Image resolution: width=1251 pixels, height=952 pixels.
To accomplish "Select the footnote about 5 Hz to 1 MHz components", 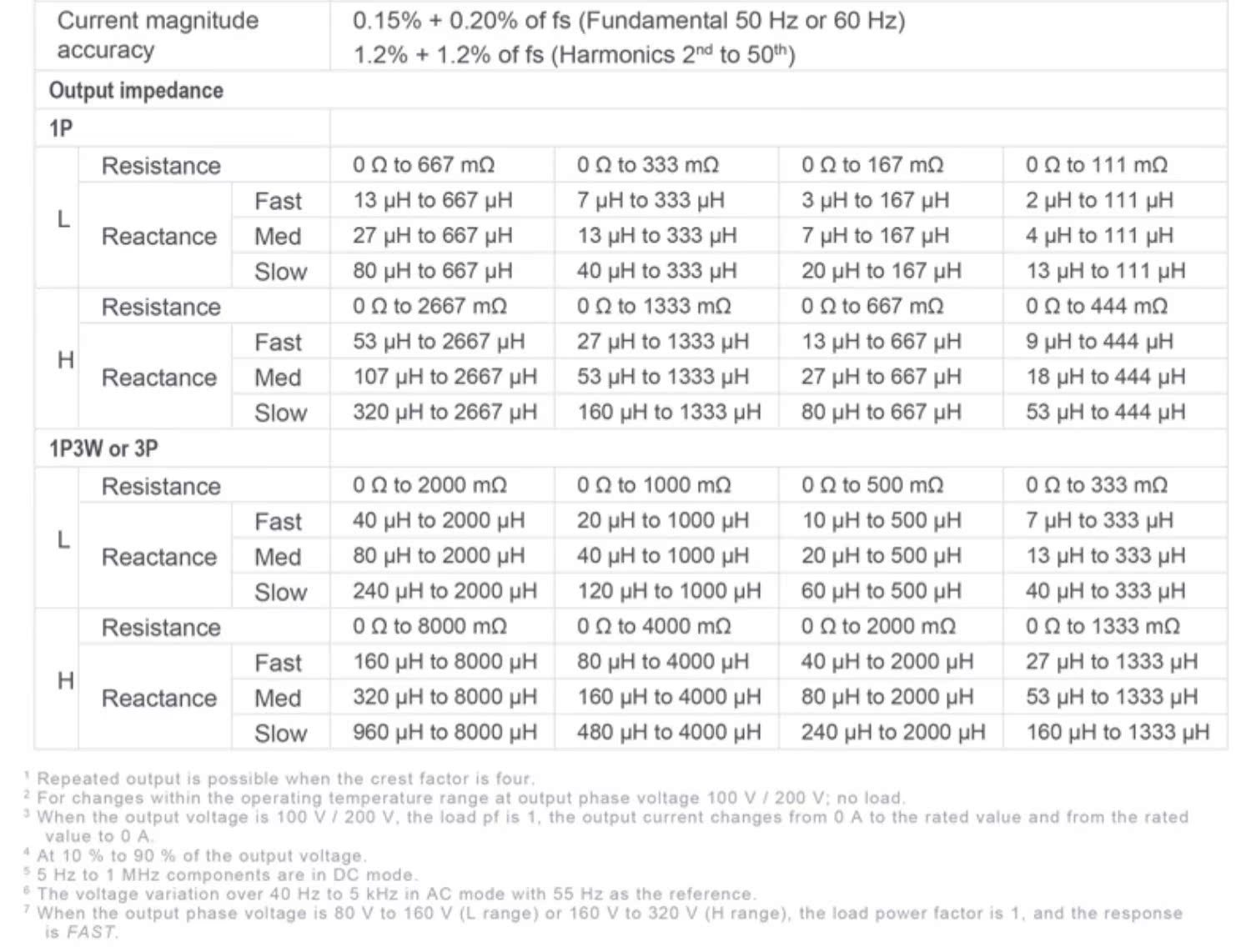I will click(x=227, y=874).
